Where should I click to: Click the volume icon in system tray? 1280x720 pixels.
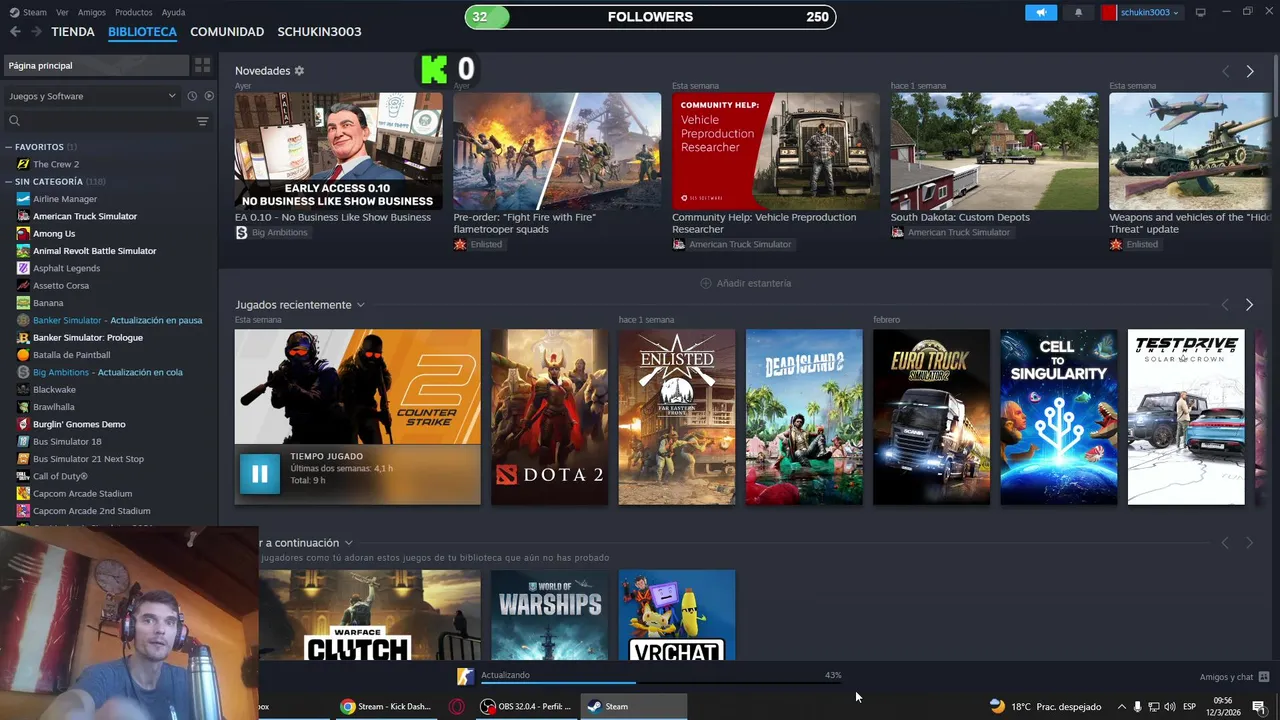click(1169, 706)
